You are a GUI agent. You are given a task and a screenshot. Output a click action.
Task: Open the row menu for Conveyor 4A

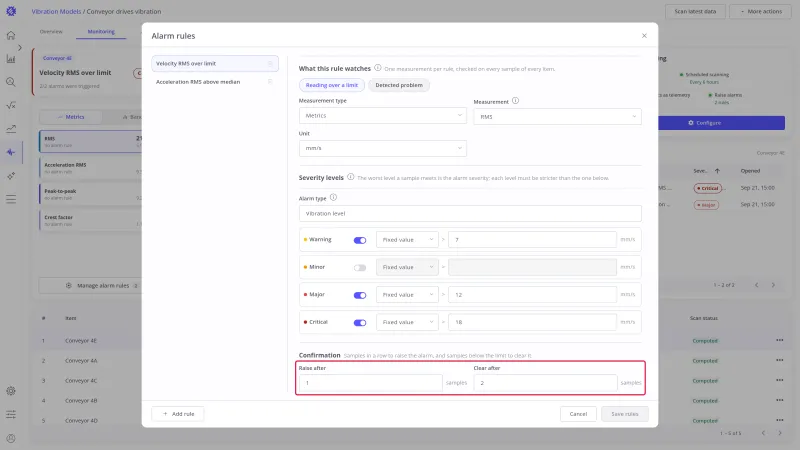click(780, 360)
